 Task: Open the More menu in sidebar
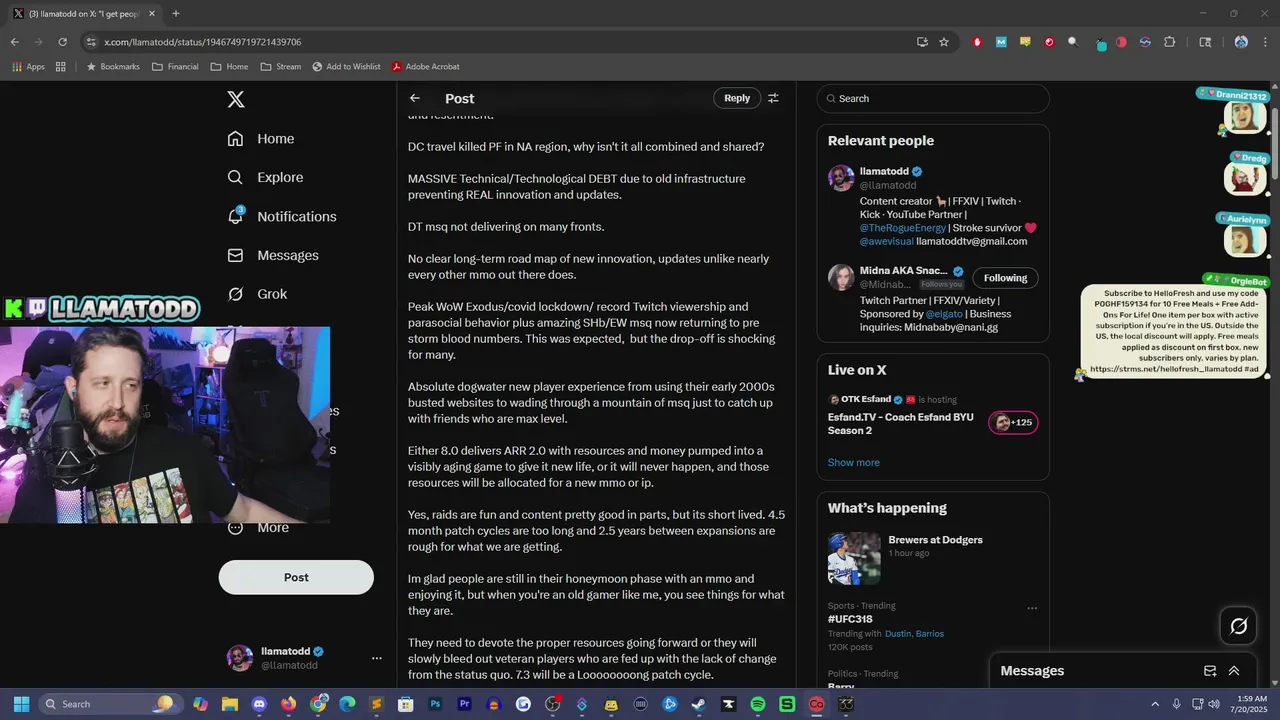pos(258,527)
